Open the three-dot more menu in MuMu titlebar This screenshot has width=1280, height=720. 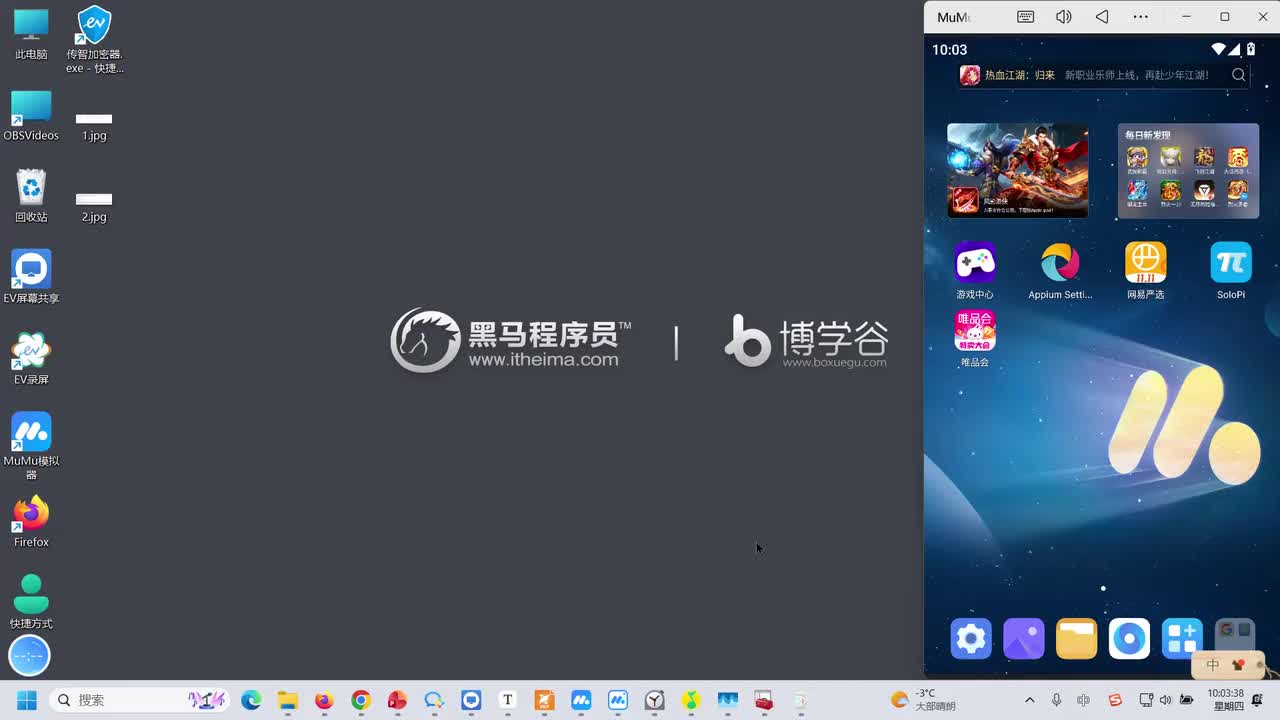[x=1140, y=17]
